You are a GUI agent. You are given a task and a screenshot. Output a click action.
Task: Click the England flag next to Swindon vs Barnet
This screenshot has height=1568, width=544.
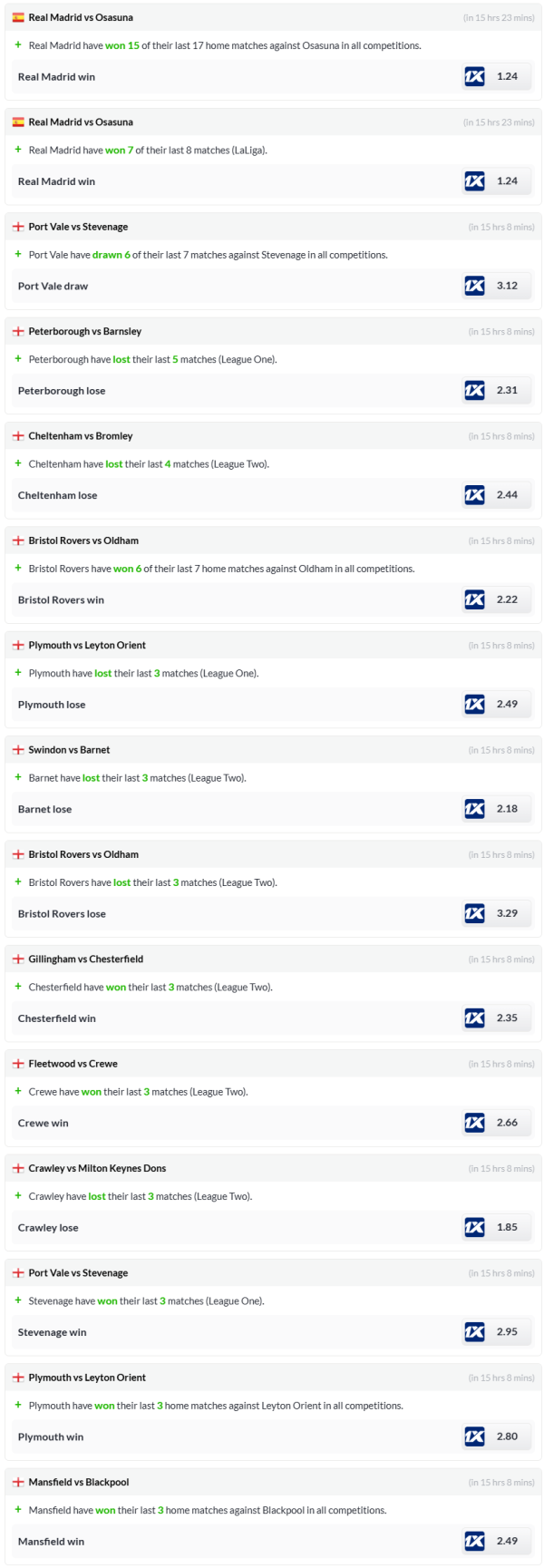pyautogui.click(x=18, y=750)
